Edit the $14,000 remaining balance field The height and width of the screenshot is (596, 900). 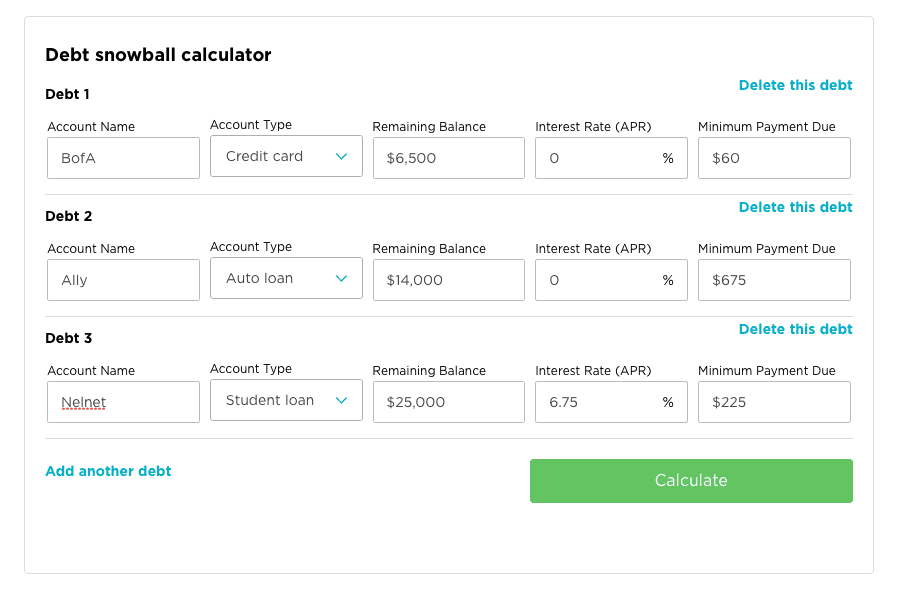[x=449, y=280]
